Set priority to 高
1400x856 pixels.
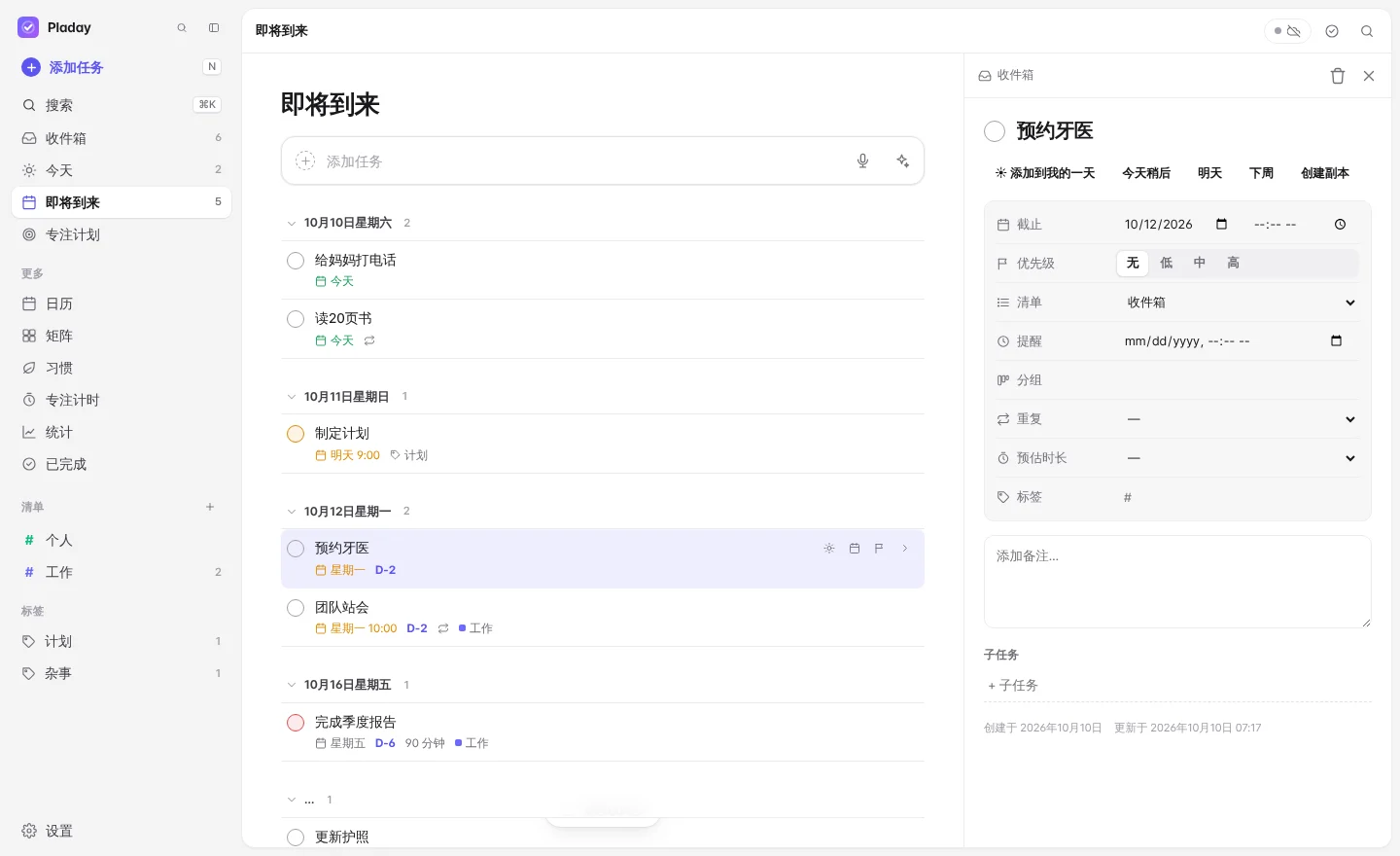click(1234, 263)
